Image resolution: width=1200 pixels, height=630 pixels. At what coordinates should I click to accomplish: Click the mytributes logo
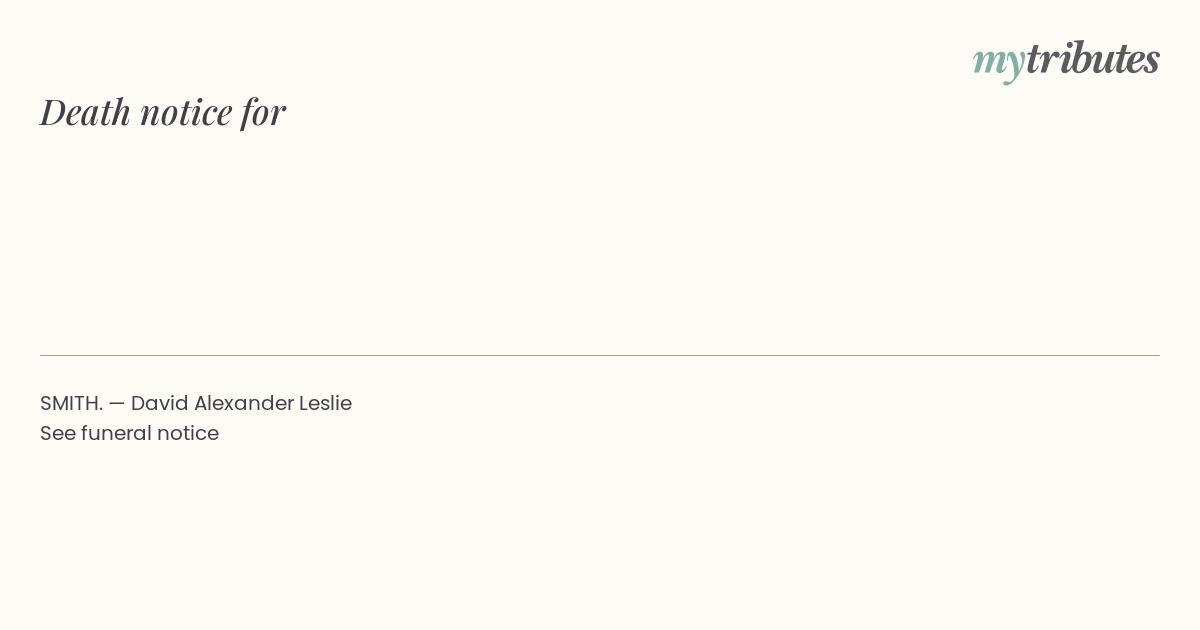(1066, 60)
